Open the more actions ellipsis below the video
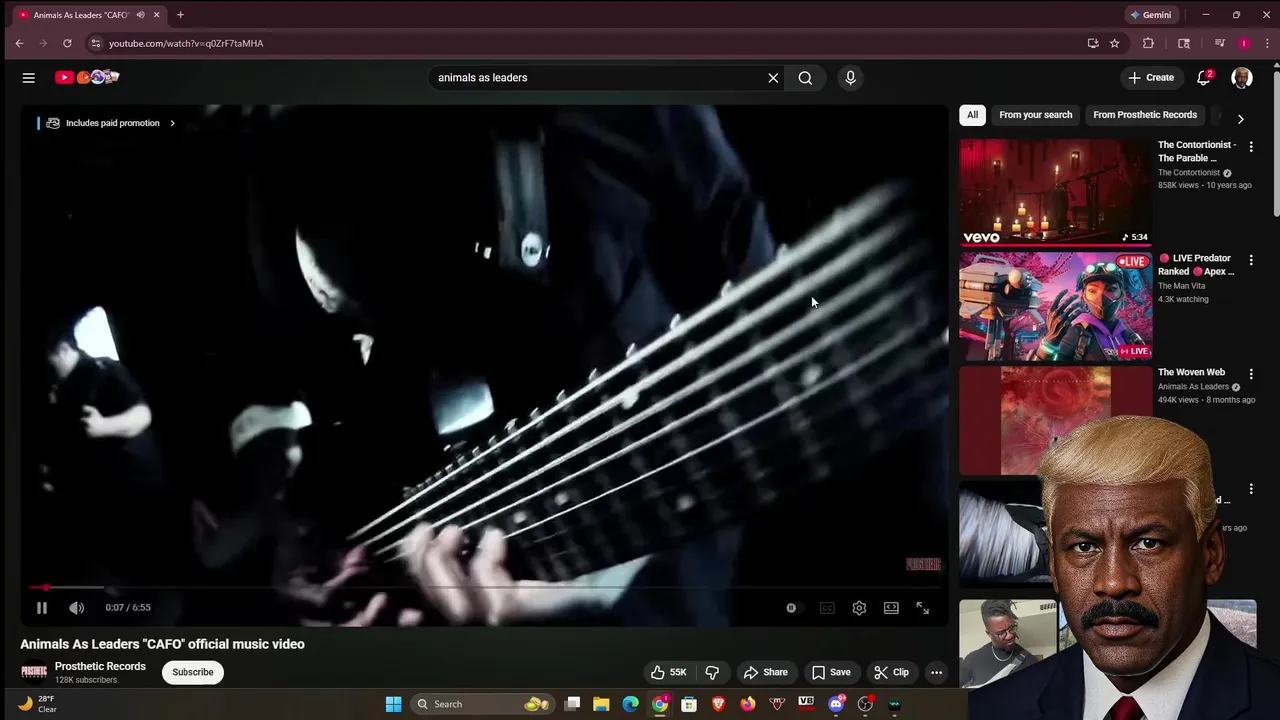 936,673
